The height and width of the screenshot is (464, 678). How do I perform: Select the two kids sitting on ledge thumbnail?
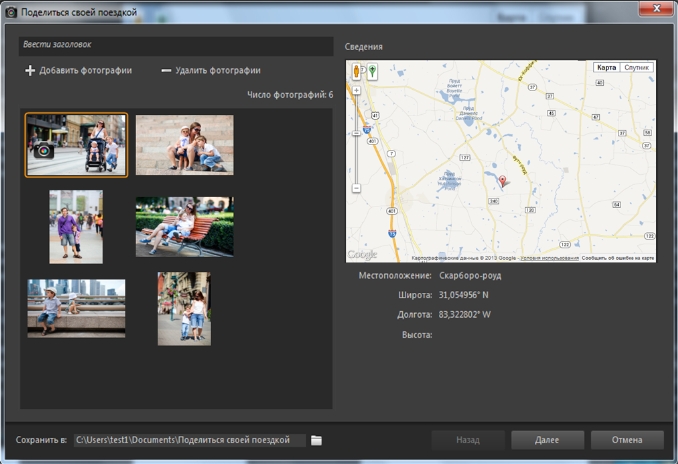coord(76,308)
